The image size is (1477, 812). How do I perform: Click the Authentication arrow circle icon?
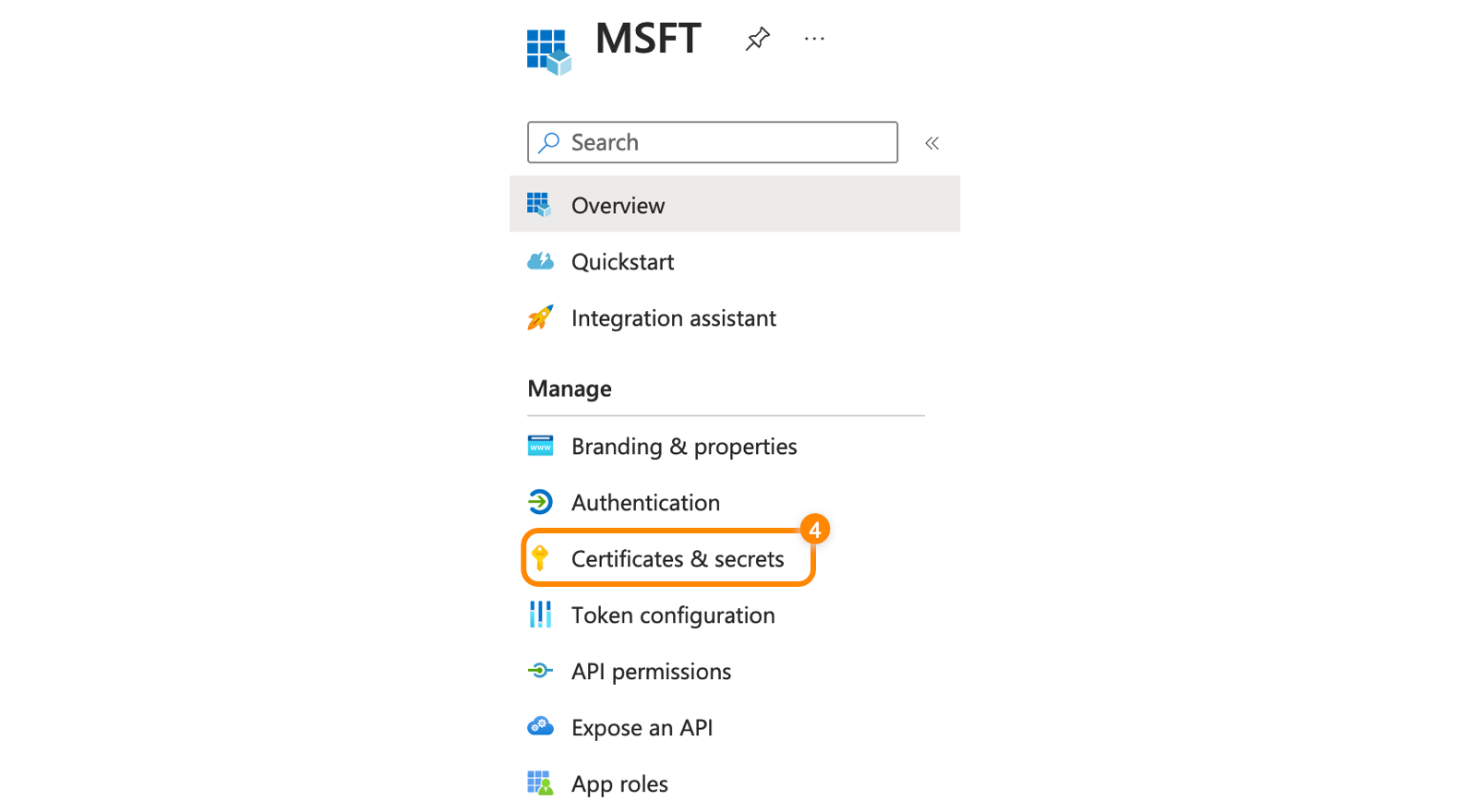click(x=540, y=502)
